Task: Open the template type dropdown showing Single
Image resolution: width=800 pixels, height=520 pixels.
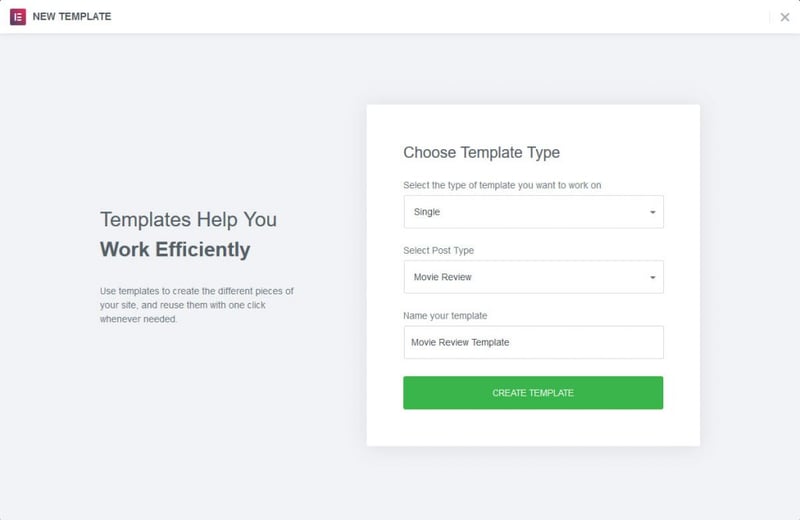Action: pos(532,212)
